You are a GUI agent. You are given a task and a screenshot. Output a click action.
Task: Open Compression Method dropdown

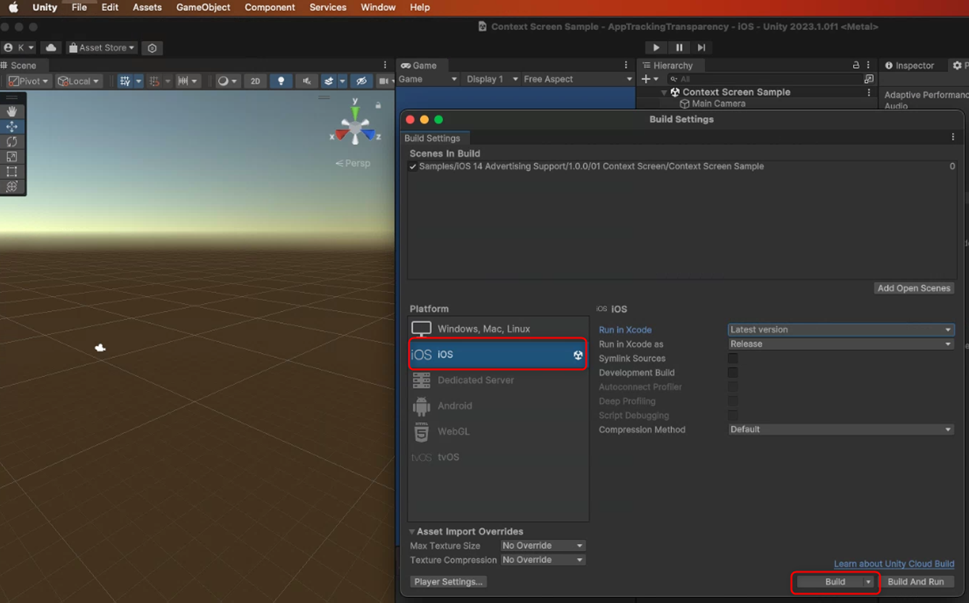[841, 429]
